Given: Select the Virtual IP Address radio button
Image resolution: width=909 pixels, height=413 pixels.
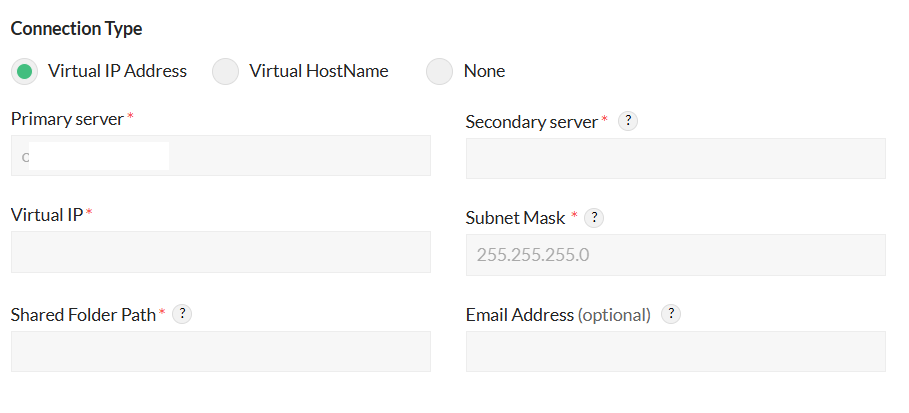Looking at the screenshot, I should [x=25, y=71].
